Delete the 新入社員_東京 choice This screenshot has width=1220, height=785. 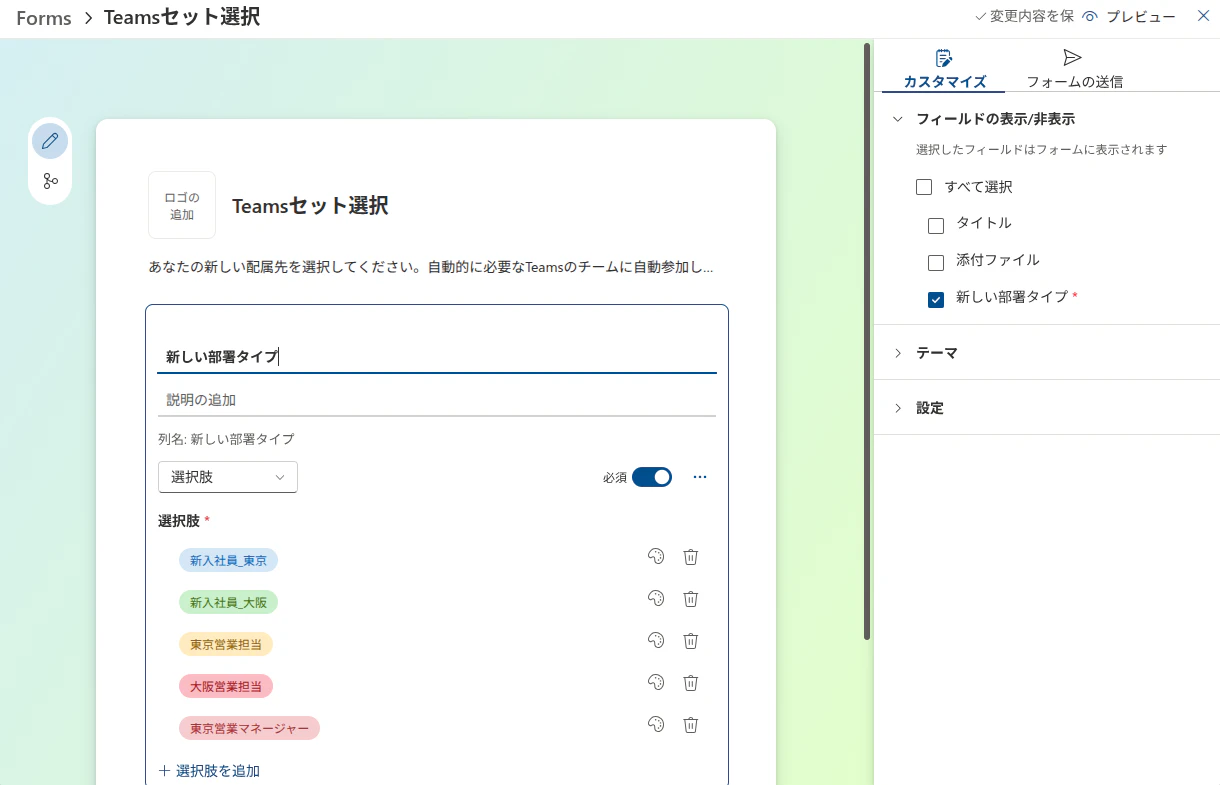tap(690, 557)
